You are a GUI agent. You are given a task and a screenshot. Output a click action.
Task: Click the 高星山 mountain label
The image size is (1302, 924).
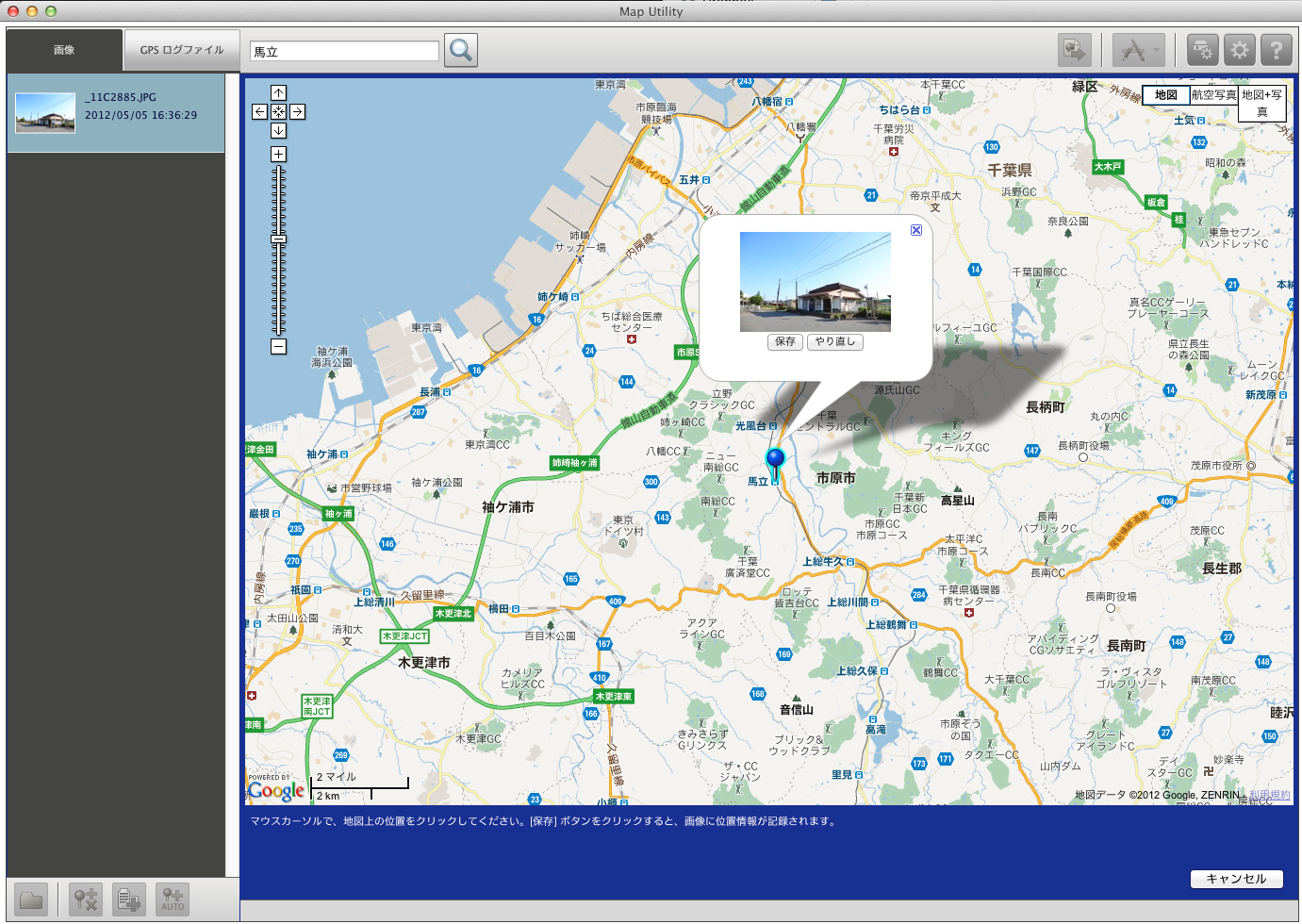click(x=958, y=501)
